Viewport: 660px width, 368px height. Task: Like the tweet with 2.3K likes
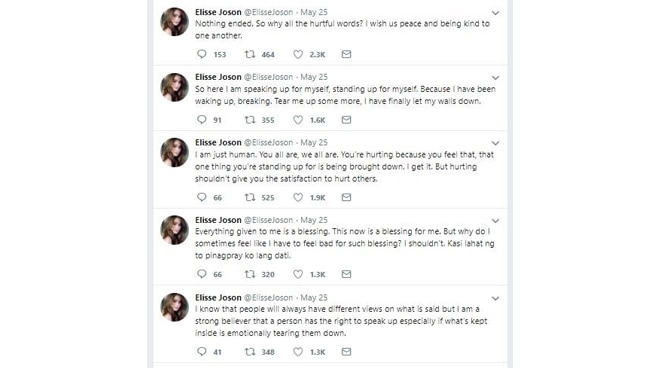coord(298,54)
